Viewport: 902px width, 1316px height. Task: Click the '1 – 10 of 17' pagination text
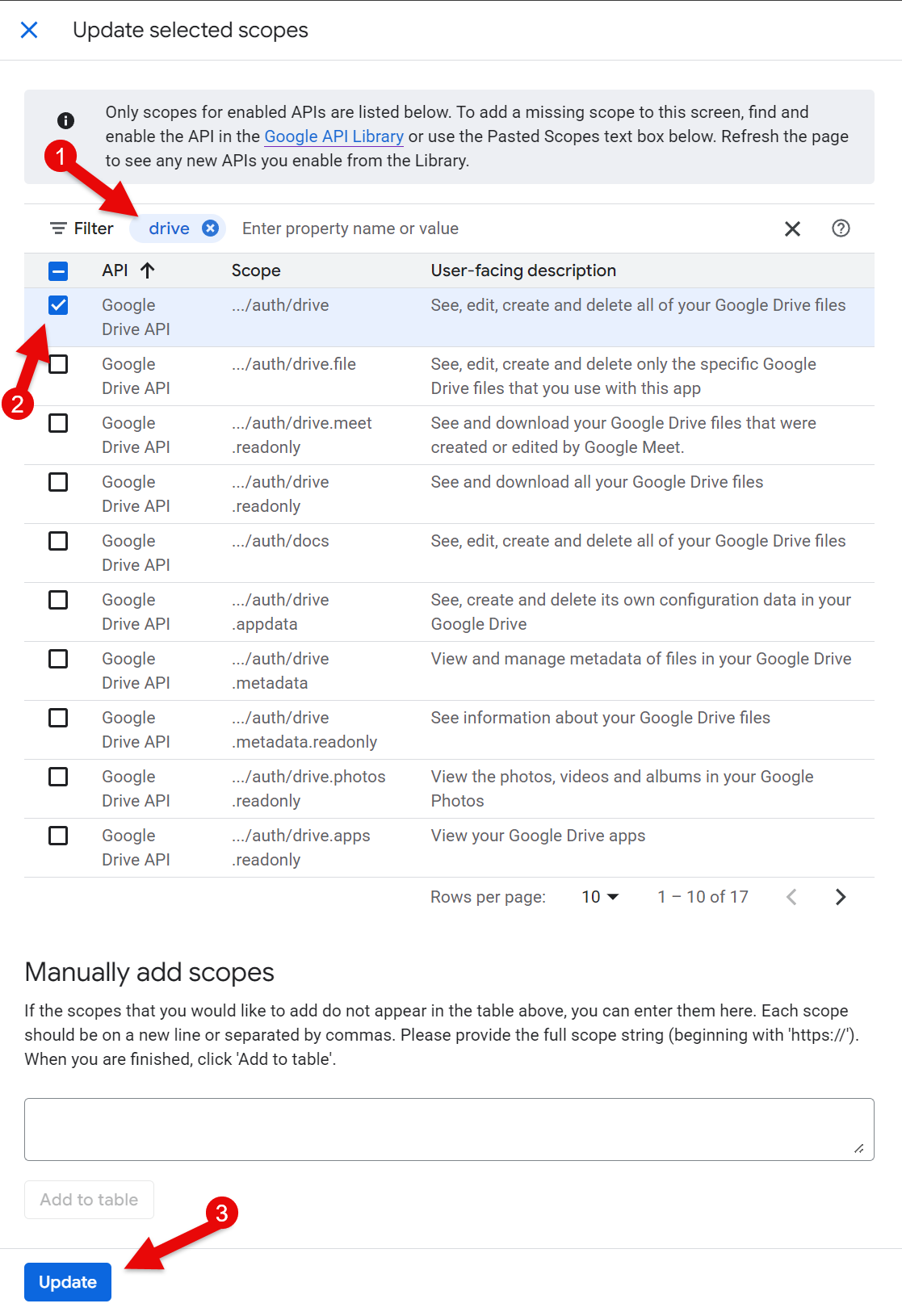703,897
